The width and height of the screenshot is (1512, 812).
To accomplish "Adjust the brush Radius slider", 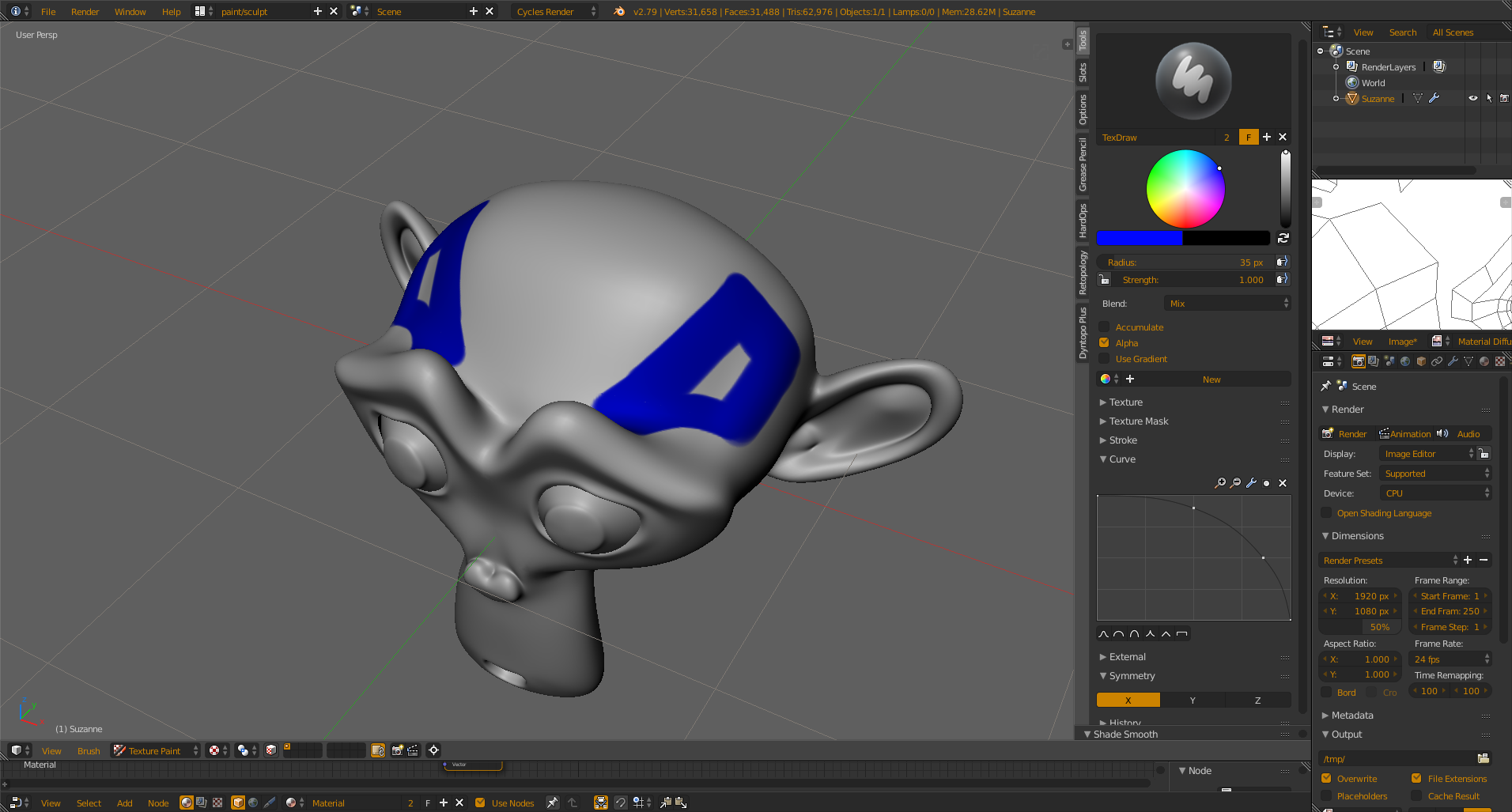I will [x=1185, y=262].
